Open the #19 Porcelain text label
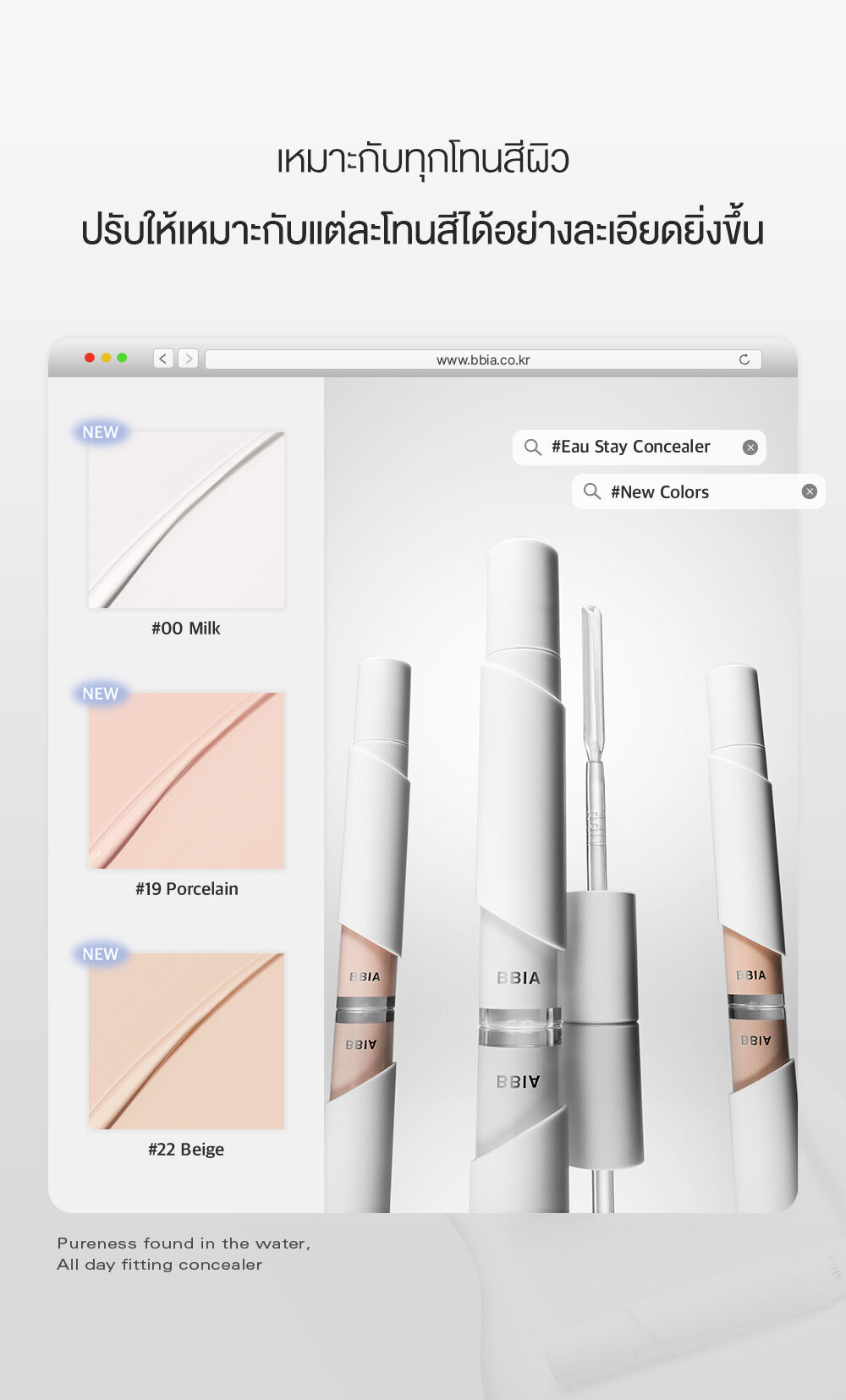846x1400 pixels. pos(186,889)
